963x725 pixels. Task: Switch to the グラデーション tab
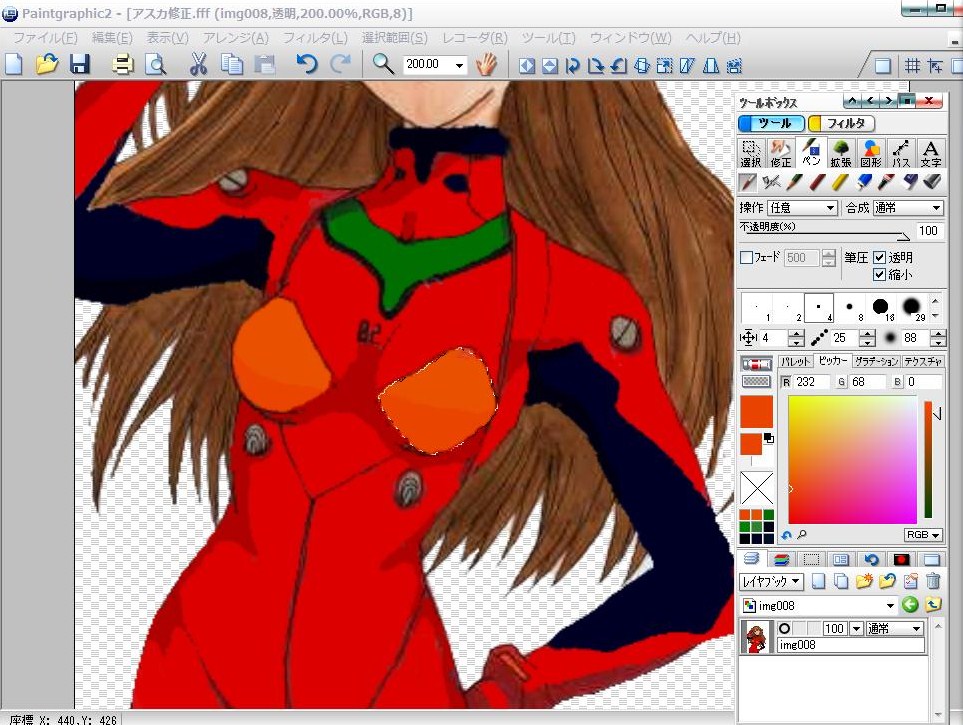point(876,362)
